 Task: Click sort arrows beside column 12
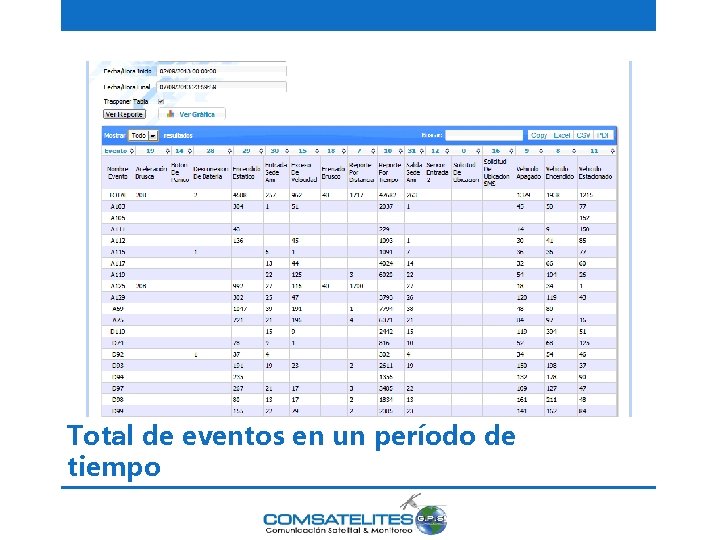[447, 151]
